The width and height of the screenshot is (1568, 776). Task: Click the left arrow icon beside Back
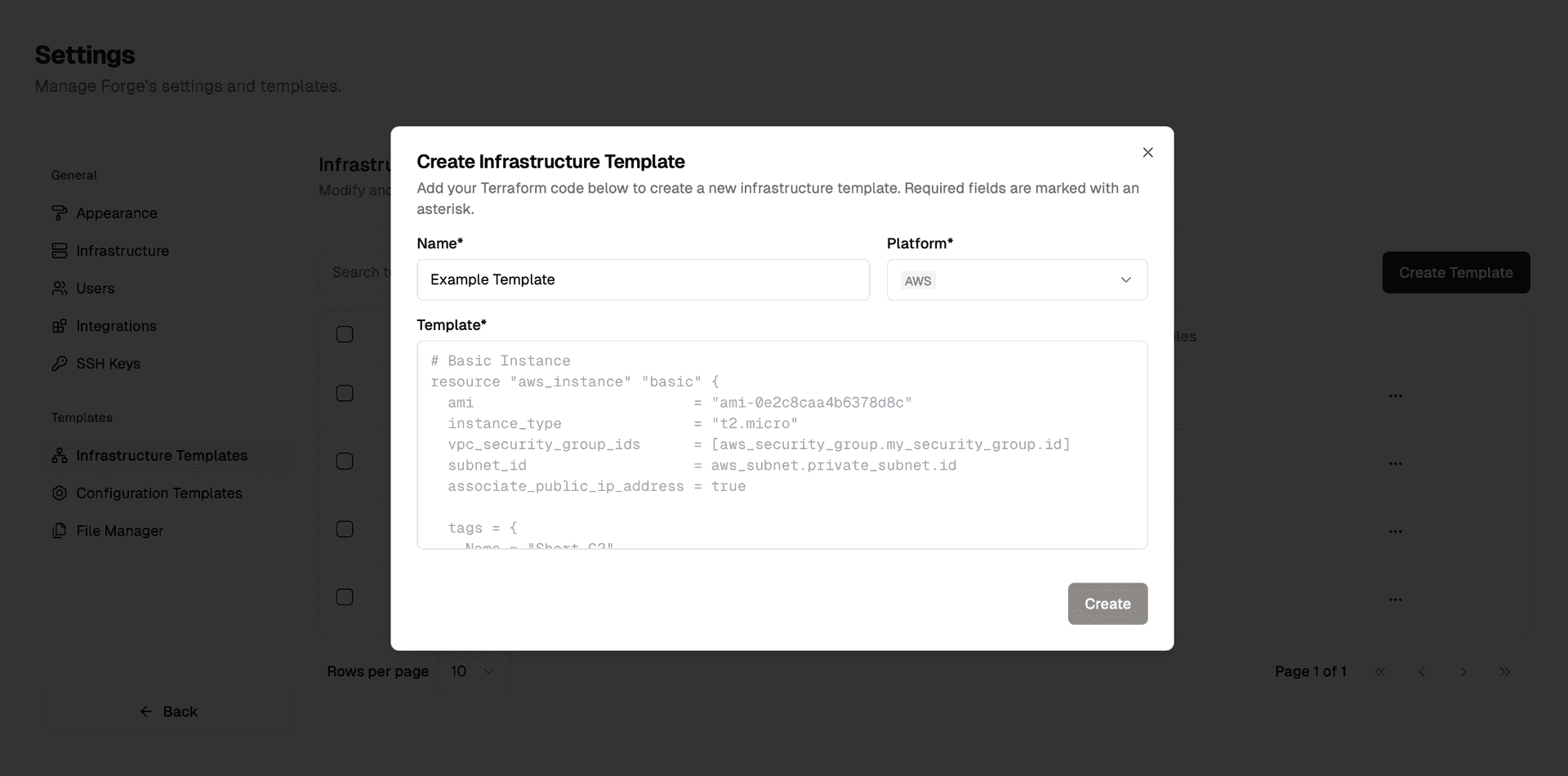(146, 711)
